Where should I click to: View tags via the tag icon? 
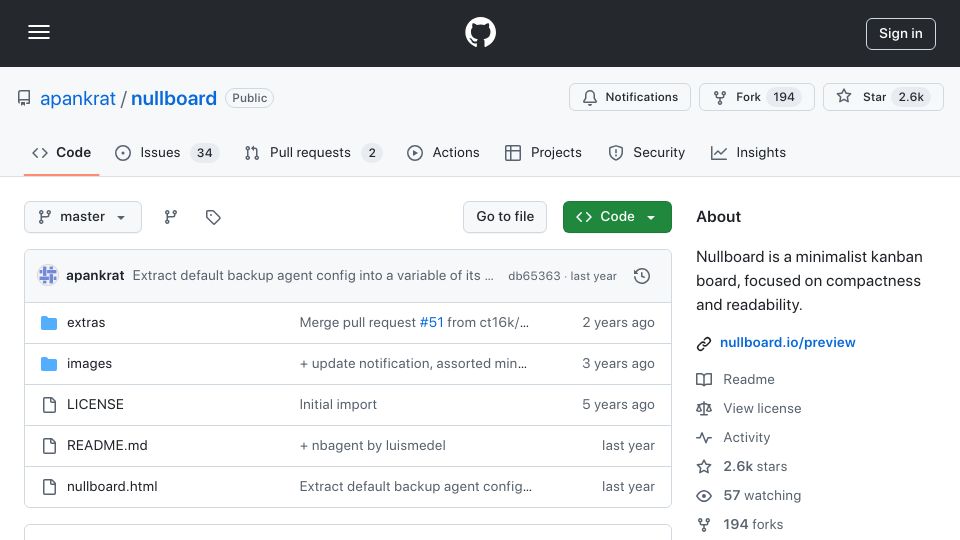pyautogui.click(x=213, y=217)
